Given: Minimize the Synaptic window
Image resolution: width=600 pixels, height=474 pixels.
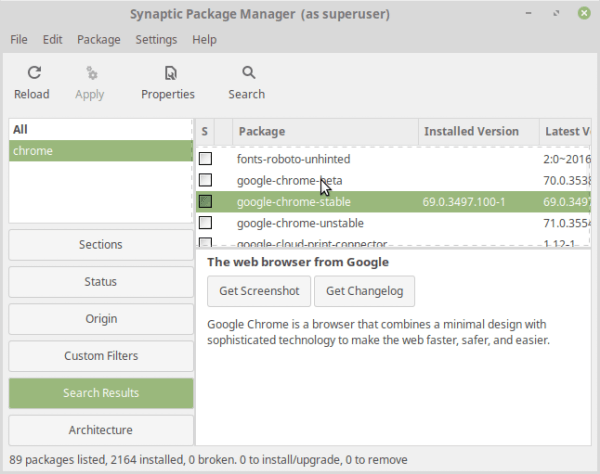Looking at the screenshot, I should (x=529, y=13).
